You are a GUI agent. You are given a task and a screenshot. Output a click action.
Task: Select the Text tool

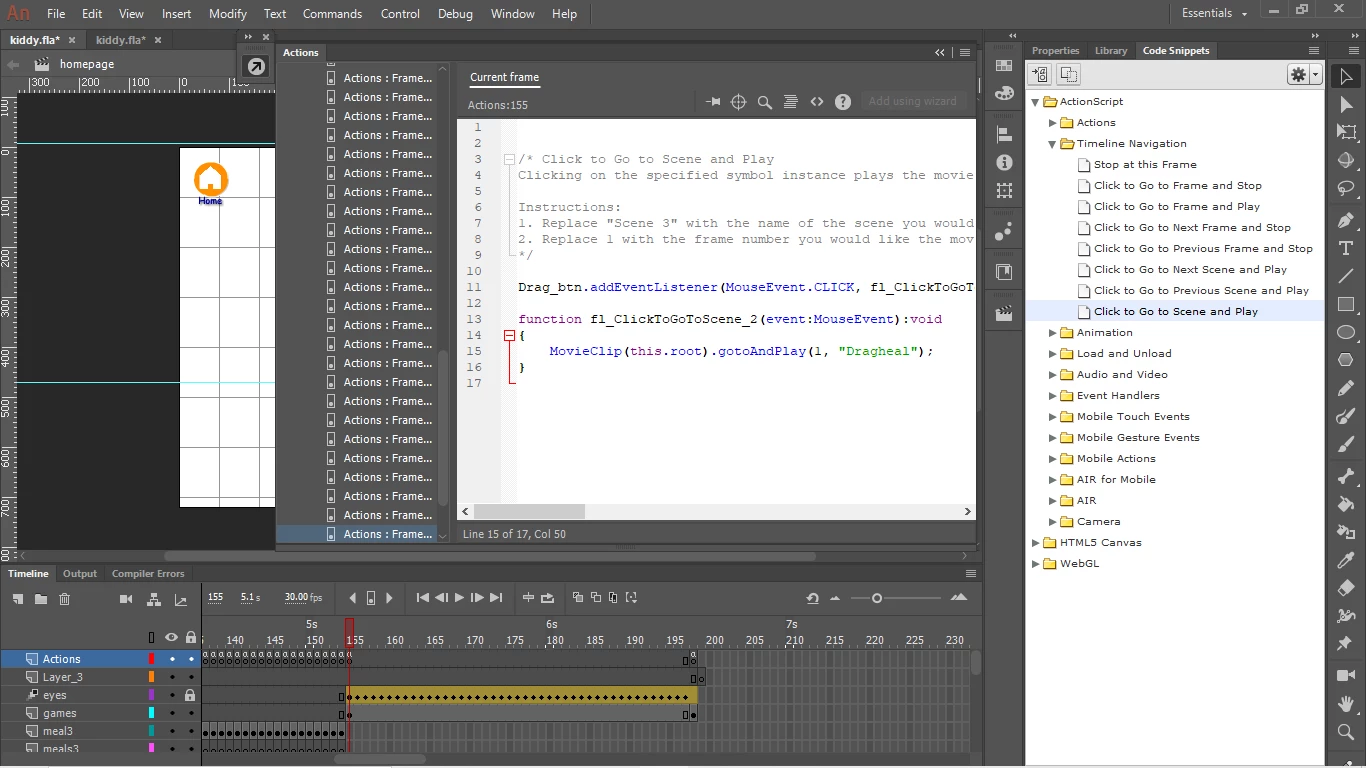coord(1346,248)
